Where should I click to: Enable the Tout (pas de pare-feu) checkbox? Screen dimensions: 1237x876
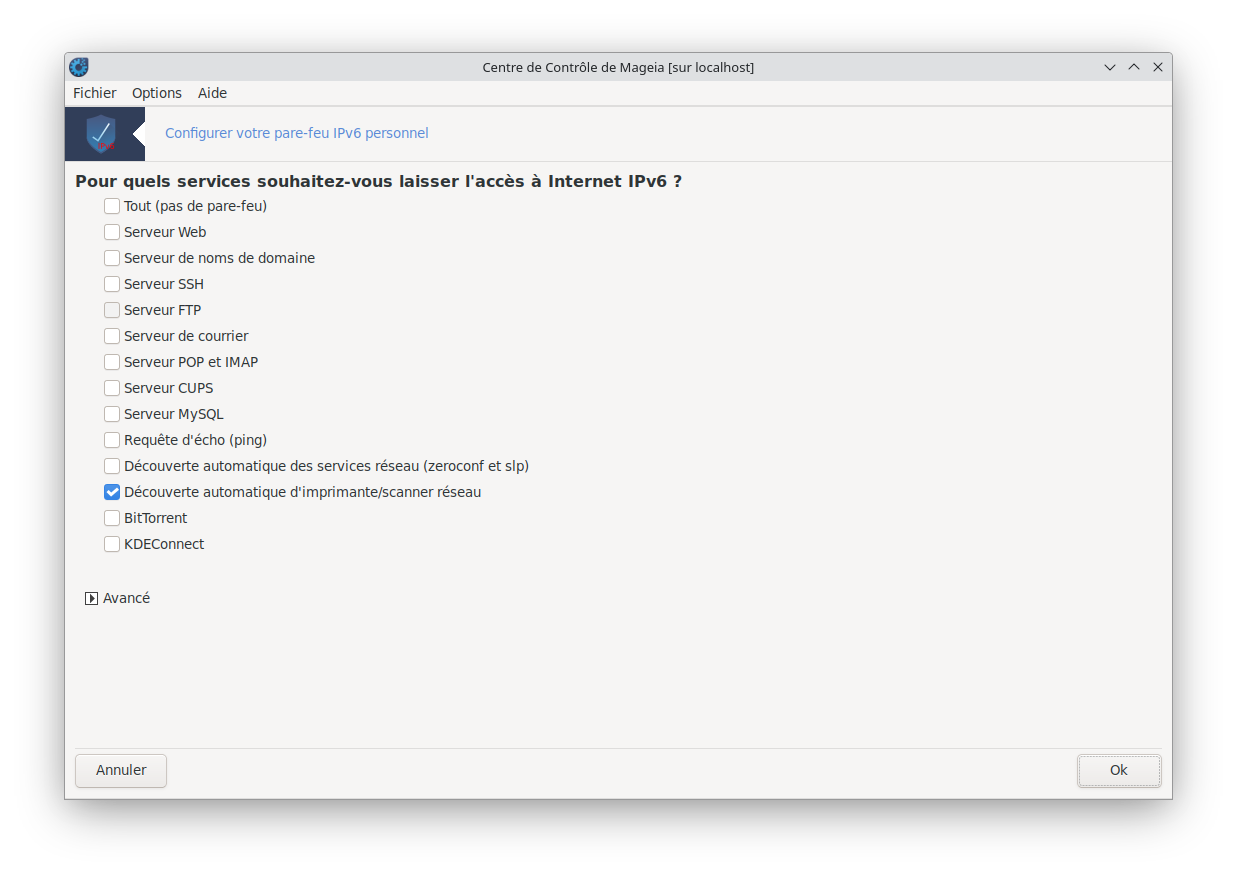[112, 206]
